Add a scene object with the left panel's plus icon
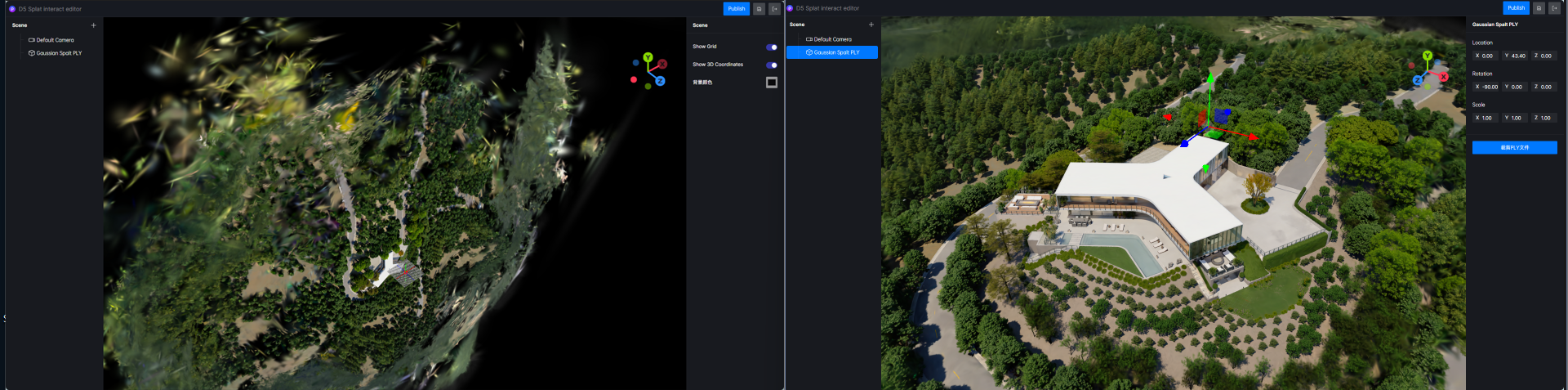This screenshot has width=1568, height=390. tap(93, 25)
